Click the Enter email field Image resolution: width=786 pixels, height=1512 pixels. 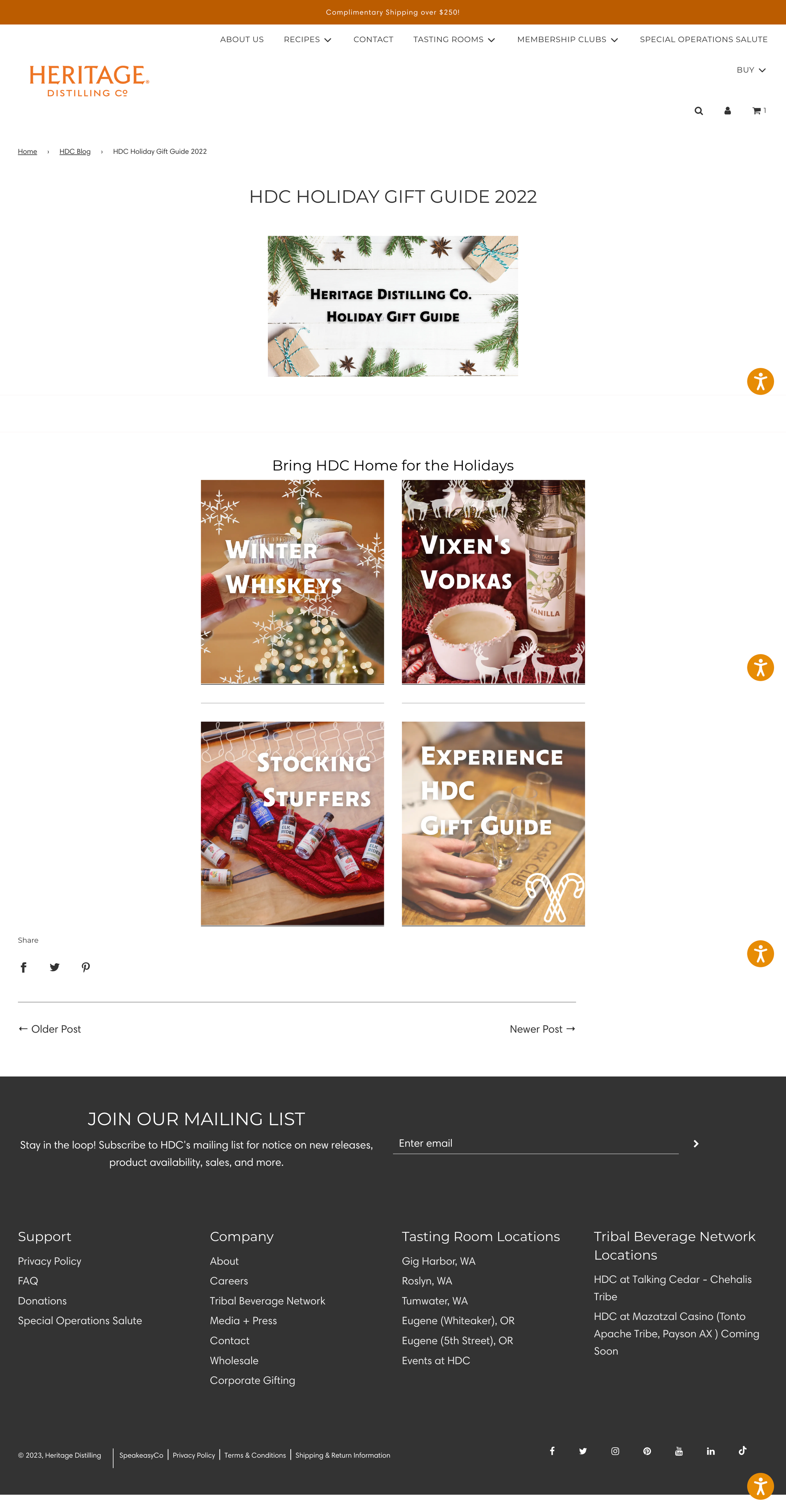coord(535,1143)
